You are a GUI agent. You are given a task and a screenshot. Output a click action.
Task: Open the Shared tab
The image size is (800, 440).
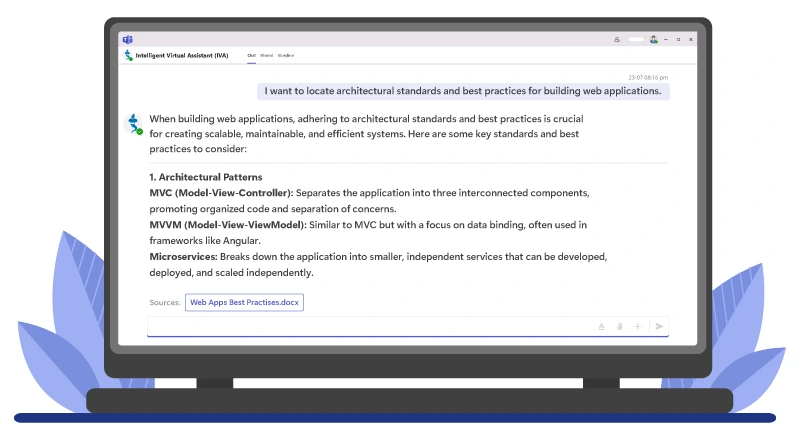point(267,55)
